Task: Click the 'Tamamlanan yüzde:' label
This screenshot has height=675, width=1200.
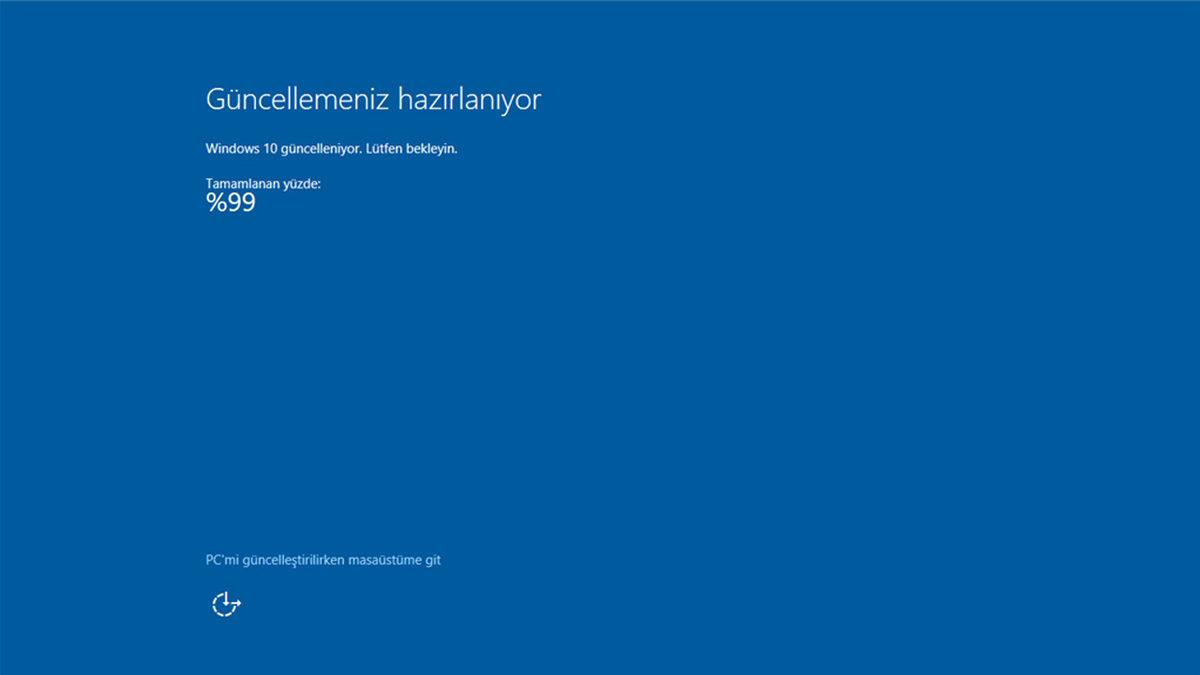Action: pos(263,184)
